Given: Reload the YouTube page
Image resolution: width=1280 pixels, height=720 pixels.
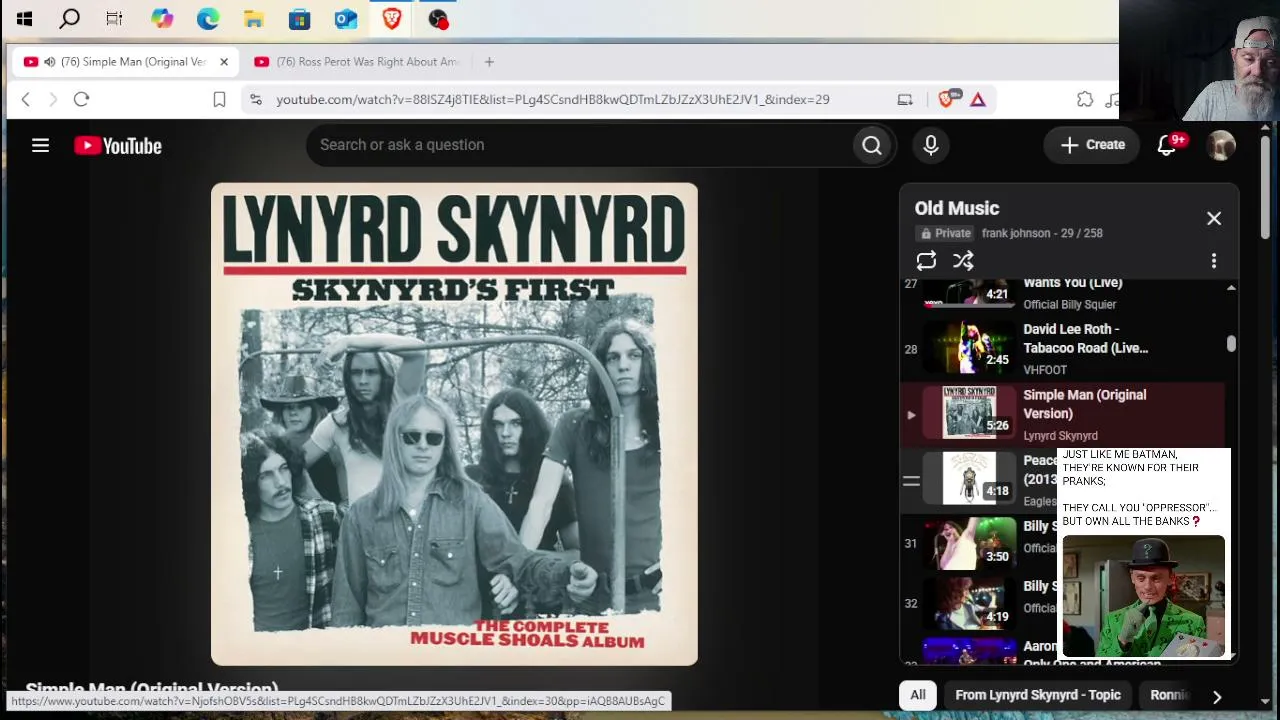Looking at the screenshot, I should click(x=81, y=99).
